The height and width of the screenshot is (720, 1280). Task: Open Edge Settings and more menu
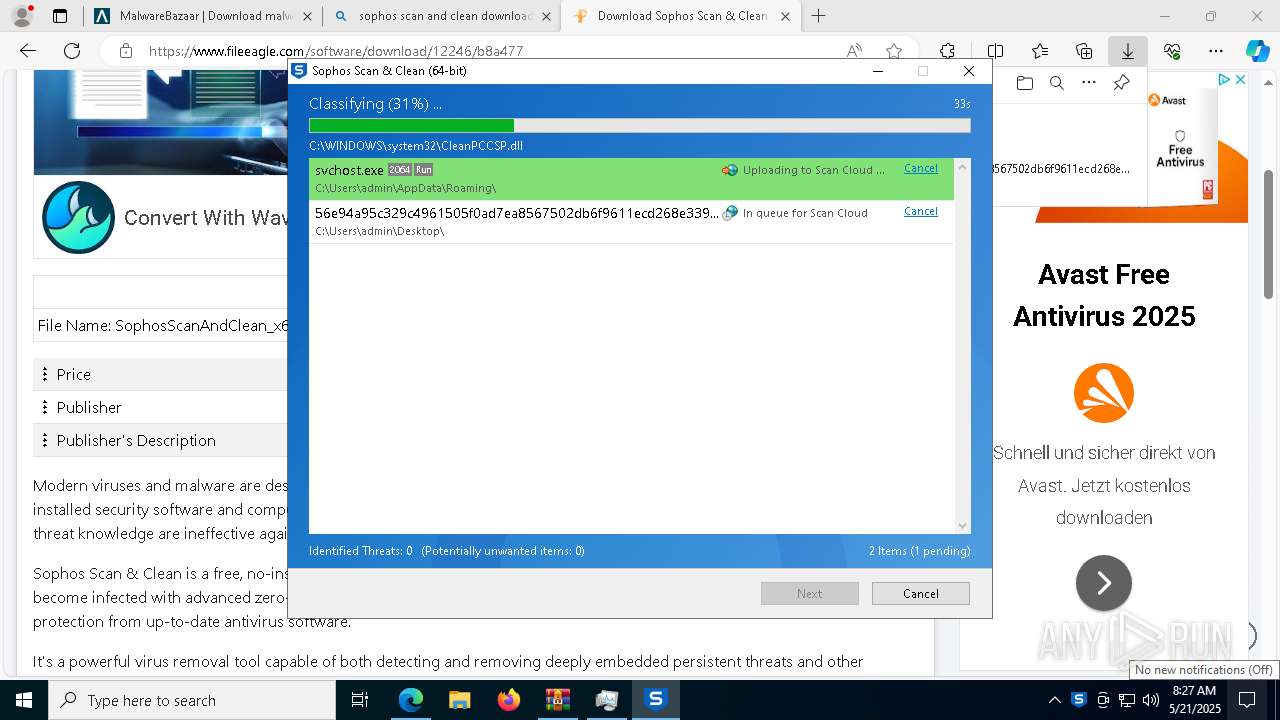(x=1215, y=51)
